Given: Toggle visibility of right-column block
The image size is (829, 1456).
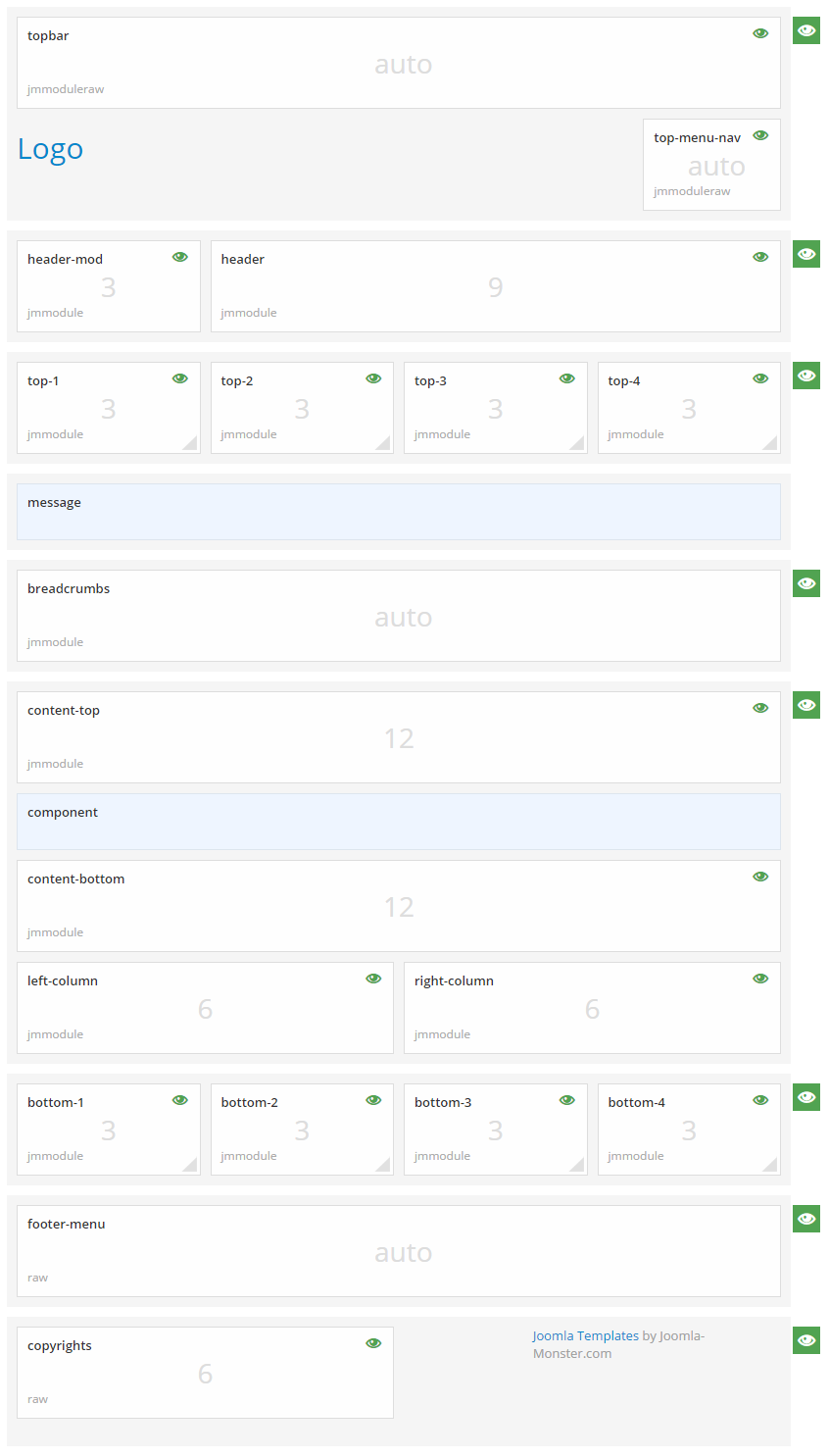Looking at the screenshot, I should pyautogui.click(x=760, y=979).
